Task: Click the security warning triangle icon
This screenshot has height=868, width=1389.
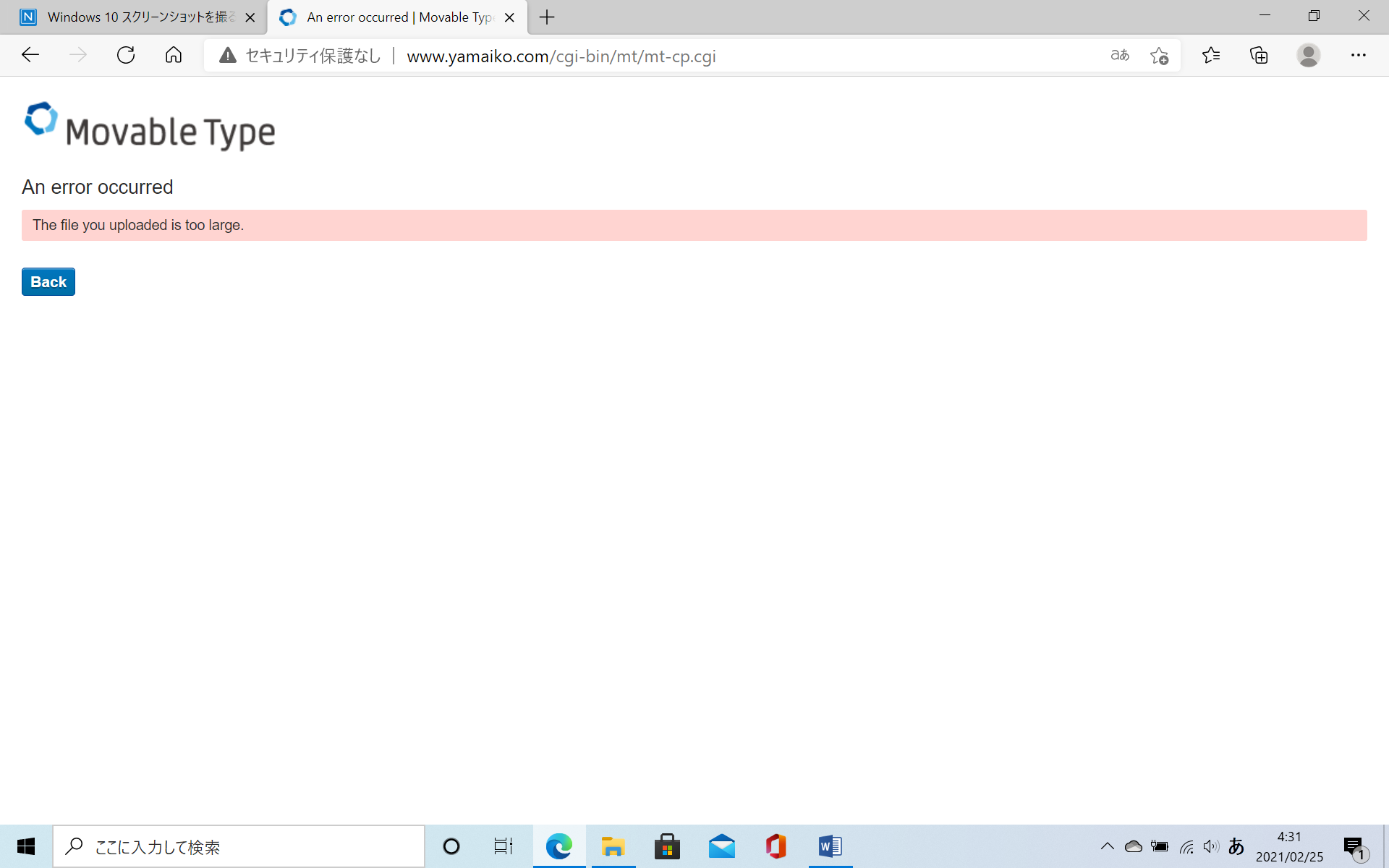Action: click(x=228, y=56)
